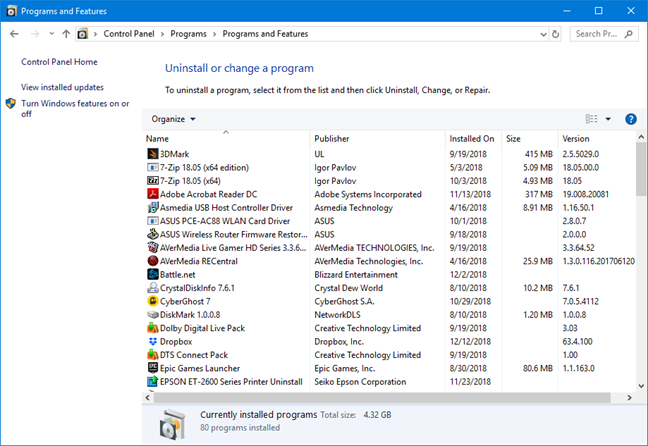Click the refresh button in address bar
Screen dimensions: 648x446
click(555, 34)
